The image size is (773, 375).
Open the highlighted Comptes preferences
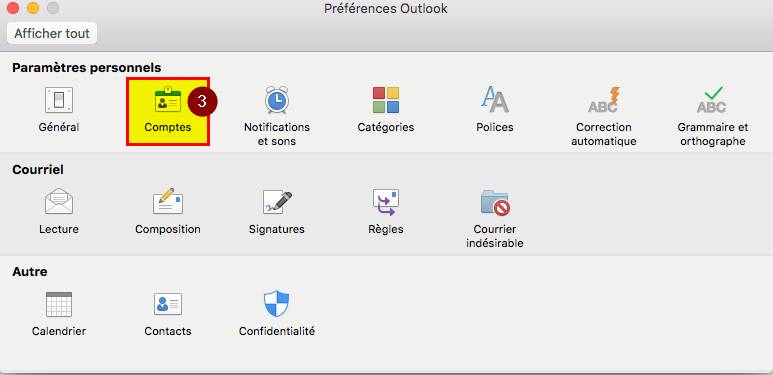(x=168, y=111)
